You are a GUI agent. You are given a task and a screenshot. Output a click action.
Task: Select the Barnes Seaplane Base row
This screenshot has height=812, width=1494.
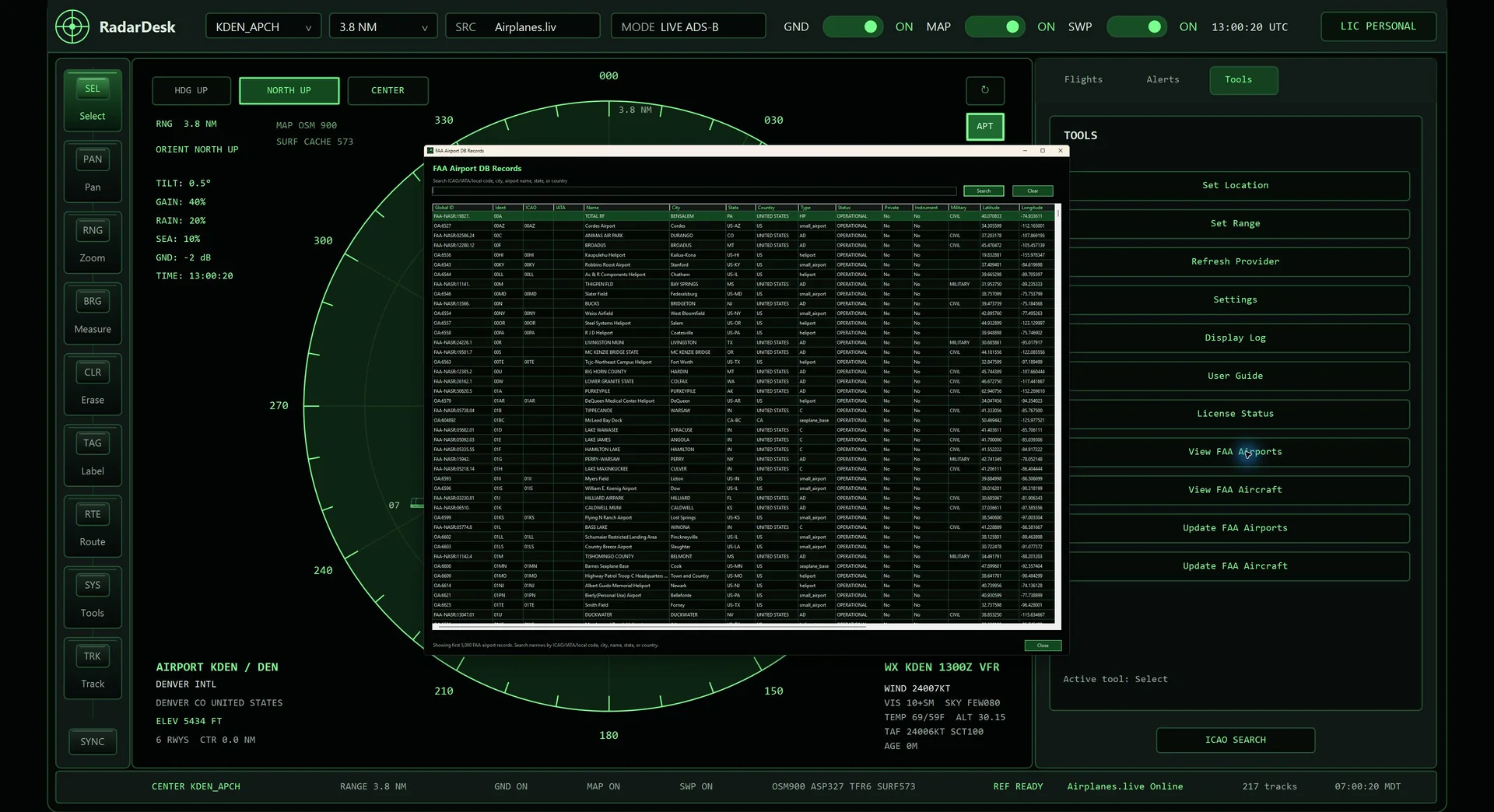[x=744, y=566]
